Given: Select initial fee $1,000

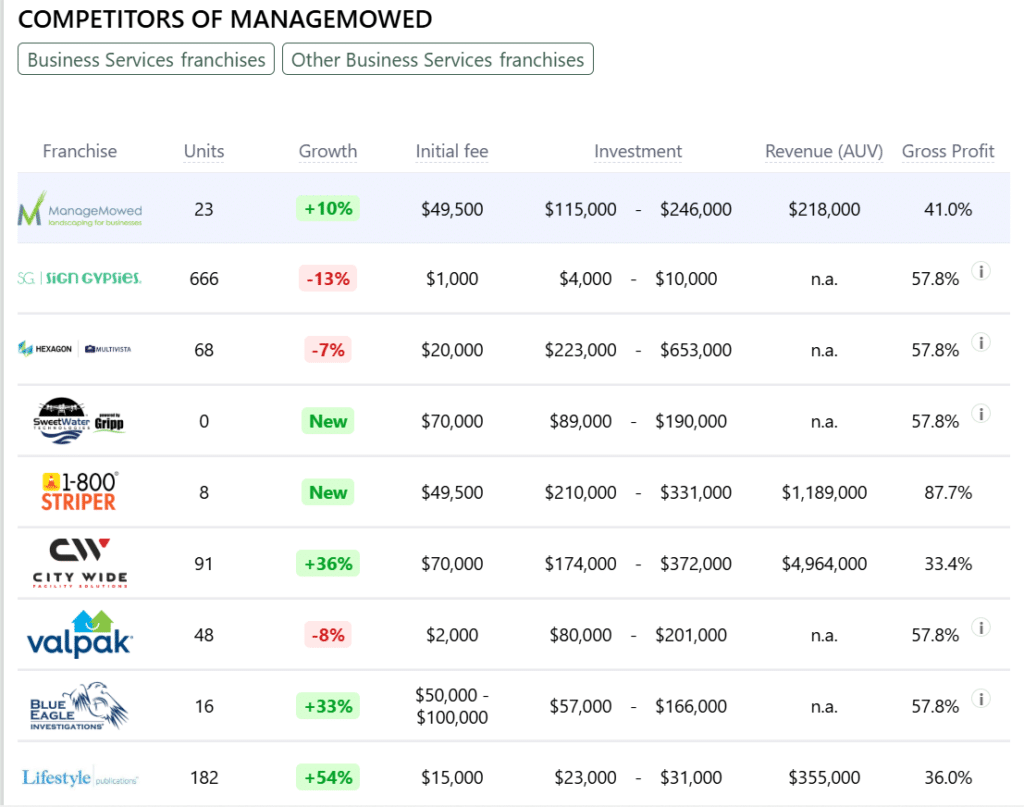Looking at the screenshot, I should coord(452,279).
